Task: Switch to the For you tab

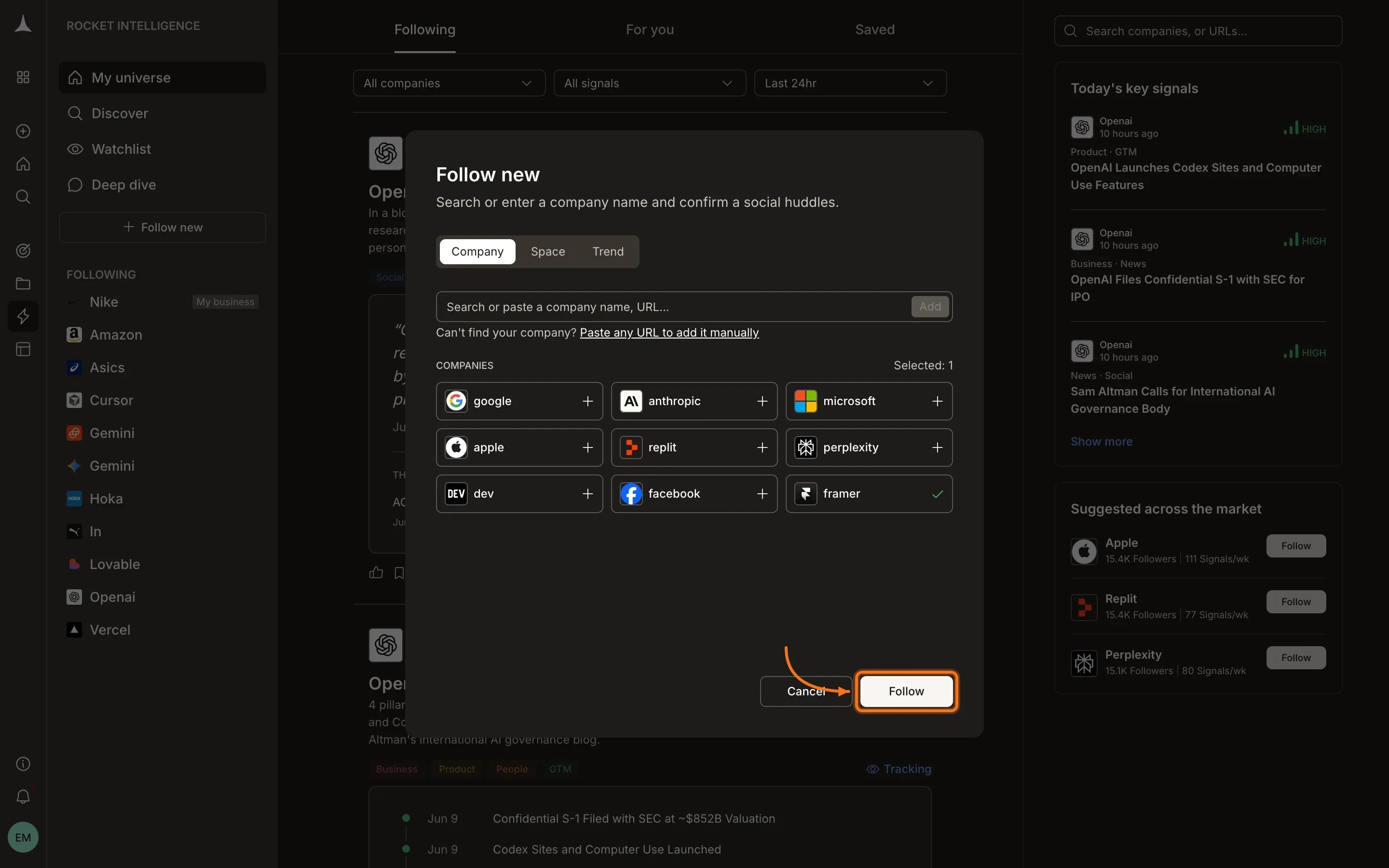Action: 650,30
